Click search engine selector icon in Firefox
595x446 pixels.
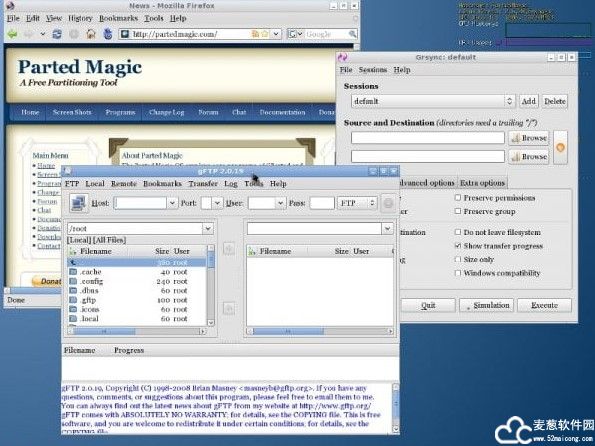[x=294, y=34]
